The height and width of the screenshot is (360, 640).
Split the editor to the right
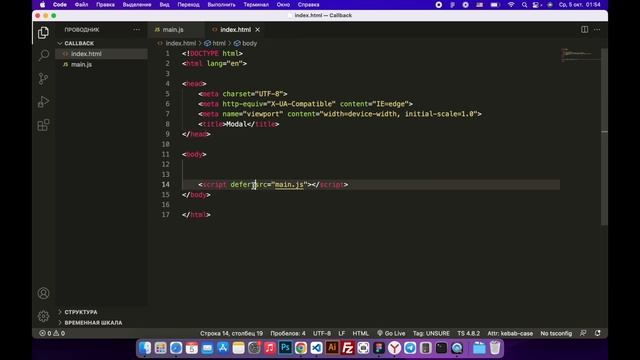coord(584,29)
